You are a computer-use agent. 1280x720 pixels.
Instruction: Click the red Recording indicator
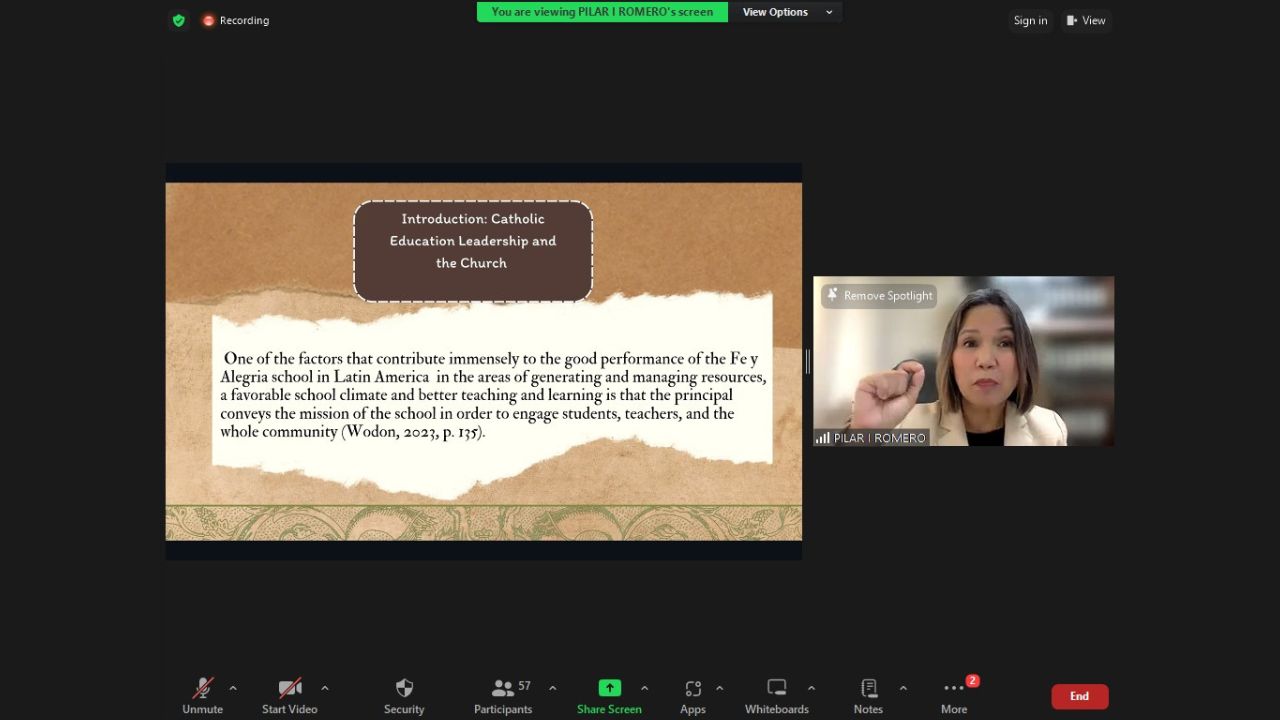[236, 20]
